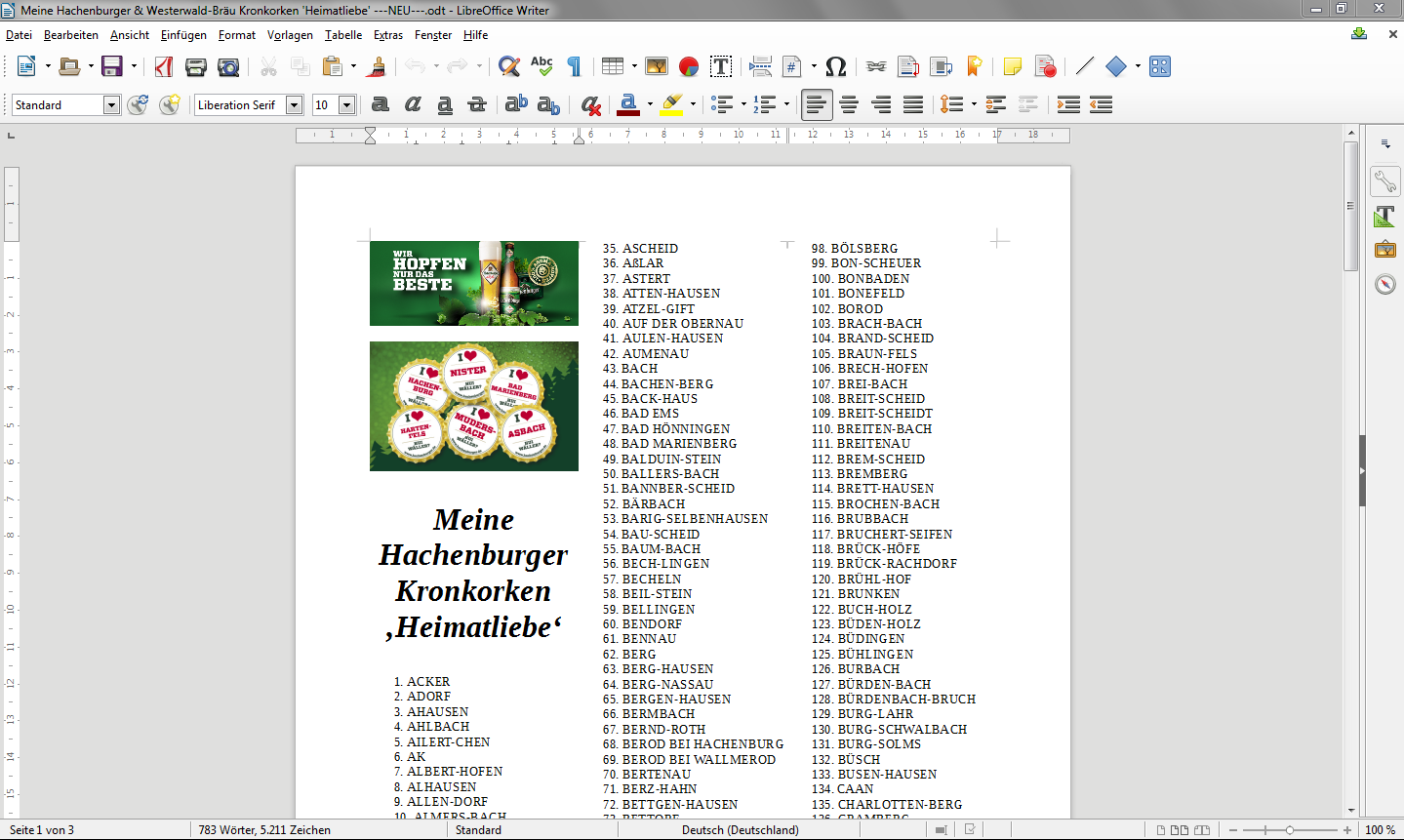Open Find and Replace

[x=509, y=66]
